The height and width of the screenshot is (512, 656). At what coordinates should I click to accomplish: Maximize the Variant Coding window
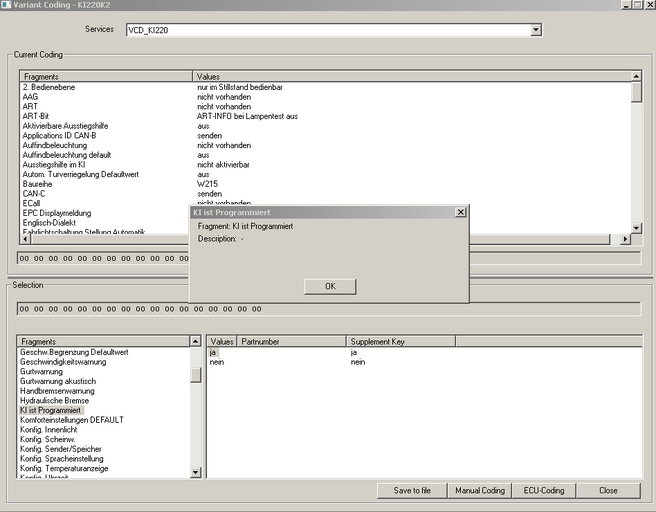click(x=637, y=5)
